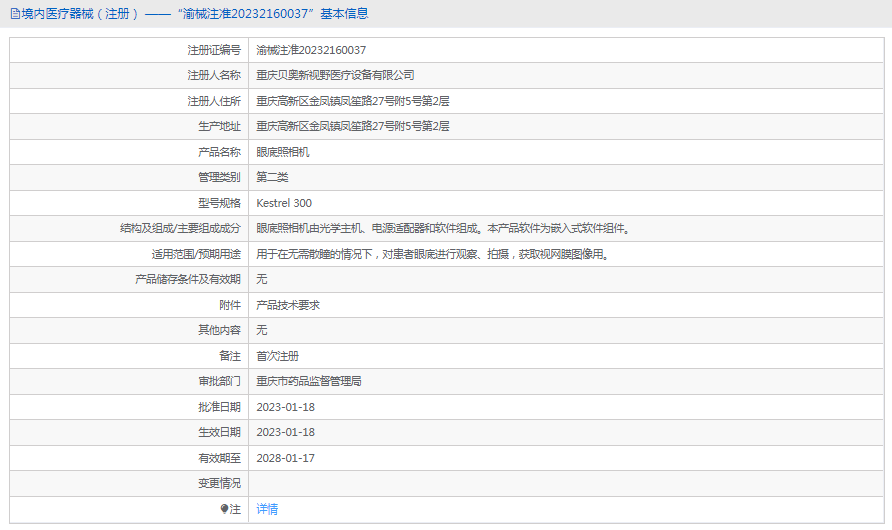Select management category value 第二类
The image size is (892, 530).
tap(272, 177)
